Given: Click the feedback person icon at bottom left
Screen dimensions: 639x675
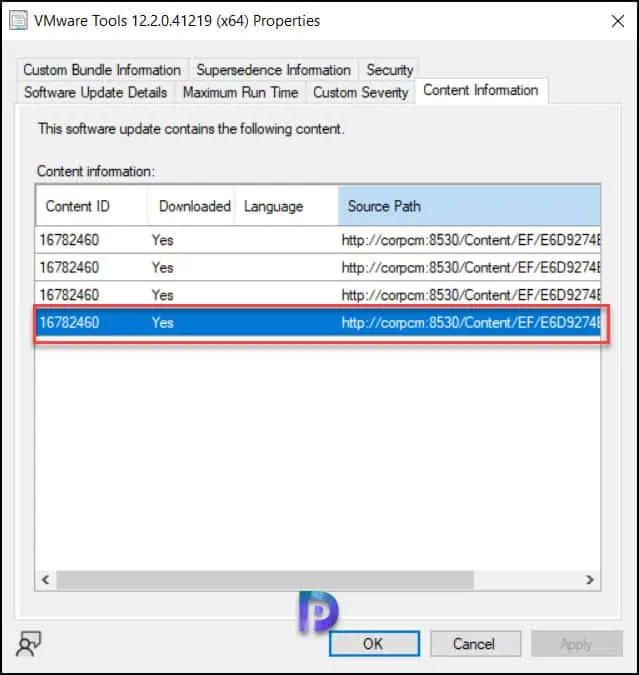Looking at the screenshot, I should (28, 644).
